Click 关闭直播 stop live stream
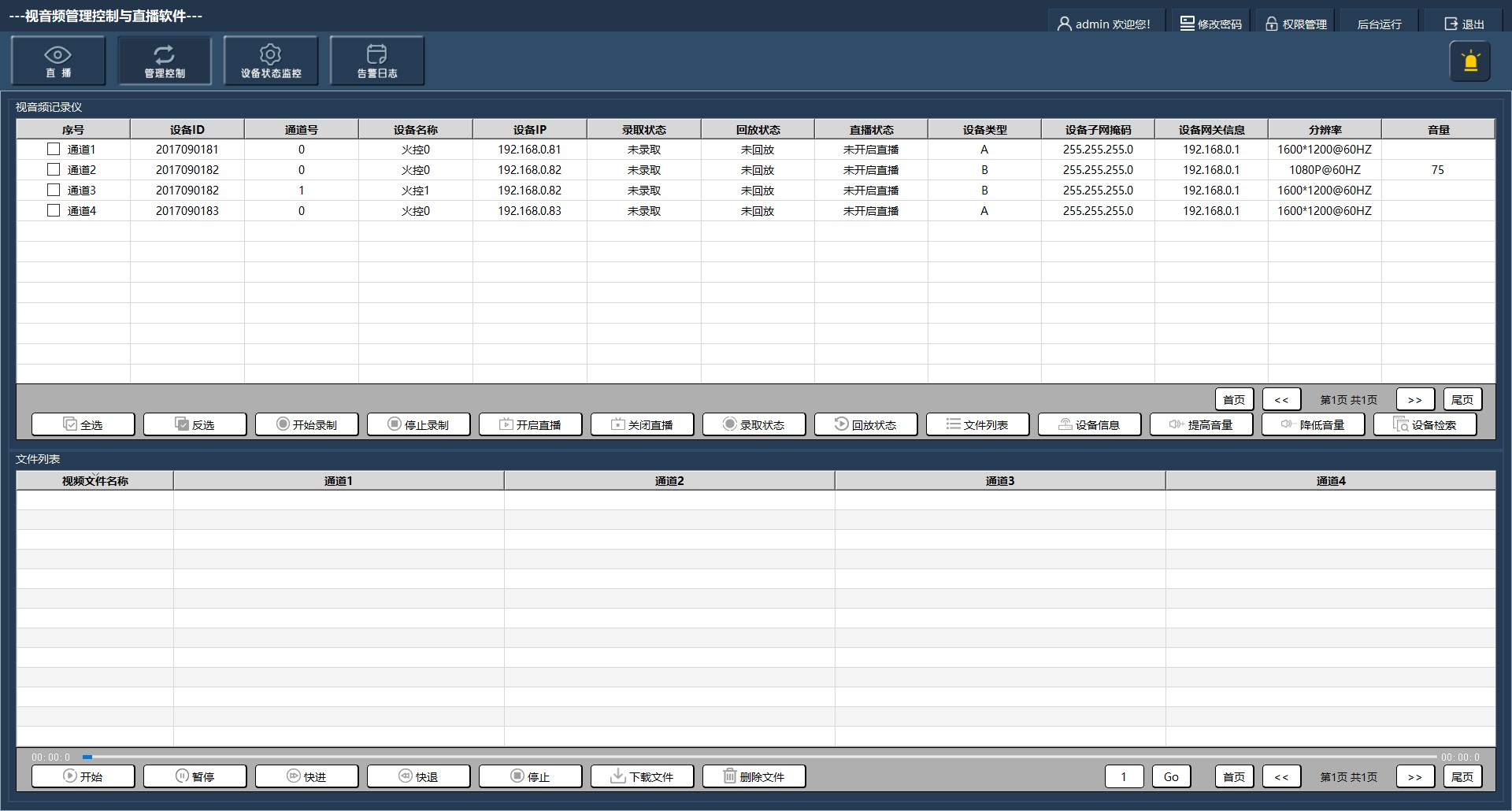 click(643, 424)
